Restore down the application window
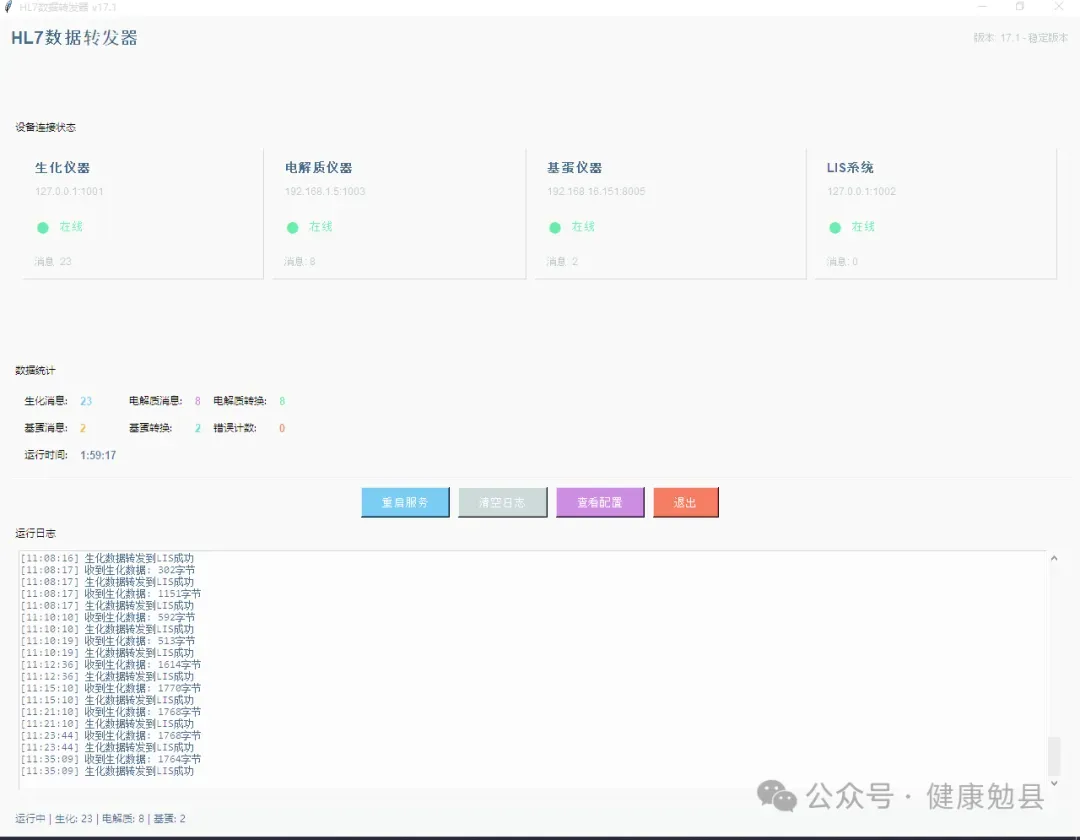 (x=1020, y=7)
